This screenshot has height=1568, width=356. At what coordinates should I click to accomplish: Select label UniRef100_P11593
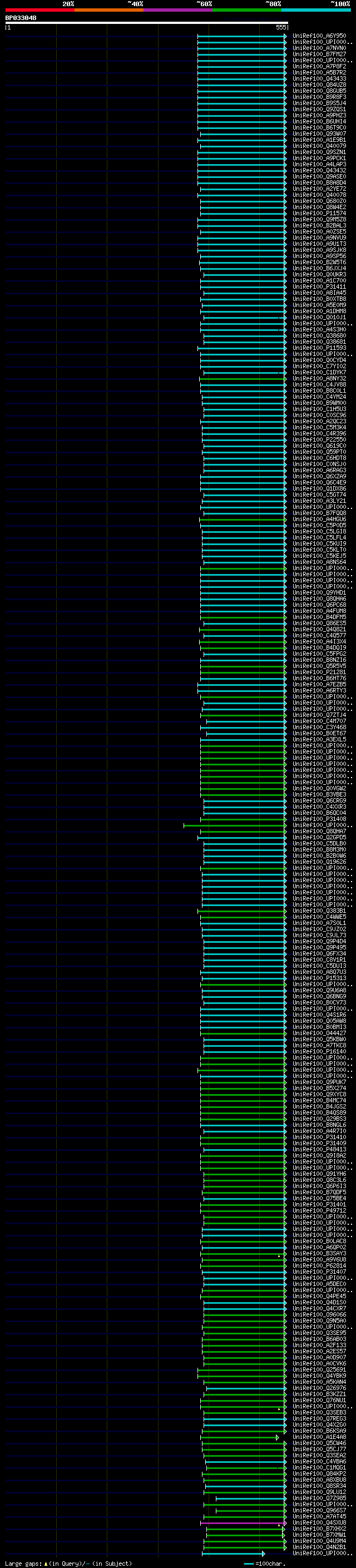[x=319, y=348]
